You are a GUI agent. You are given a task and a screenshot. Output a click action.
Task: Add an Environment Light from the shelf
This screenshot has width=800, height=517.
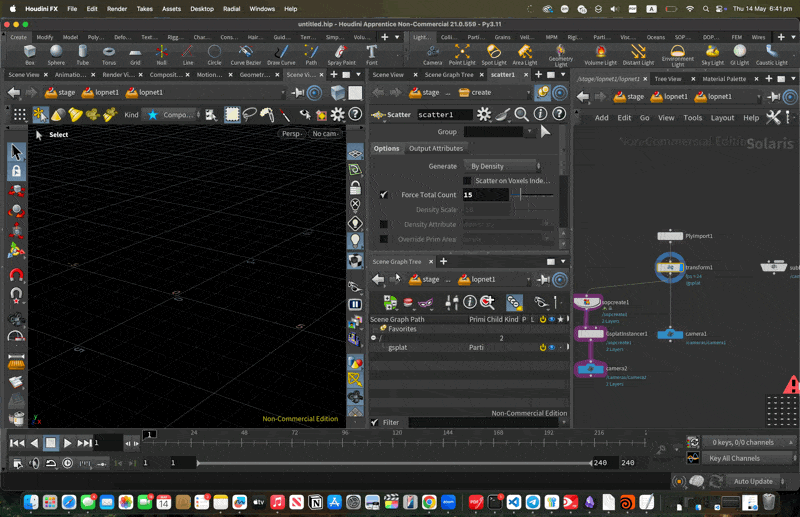[678, 55]
